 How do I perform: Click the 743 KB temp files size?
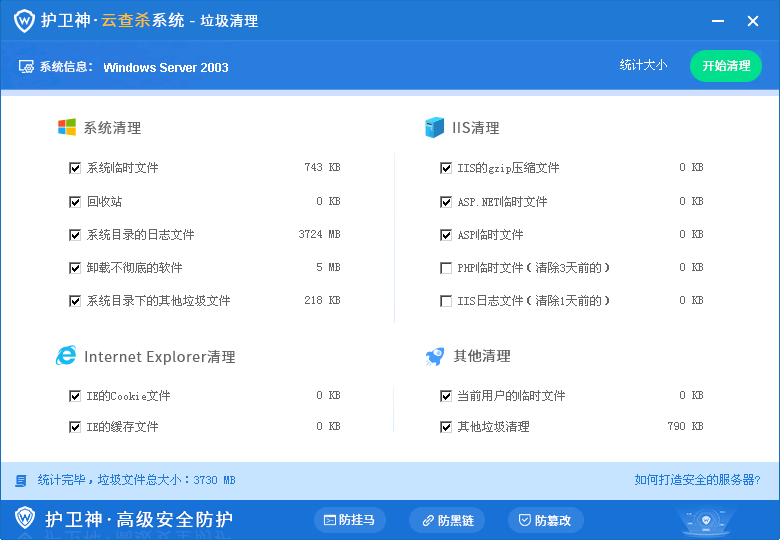(322, 168)
